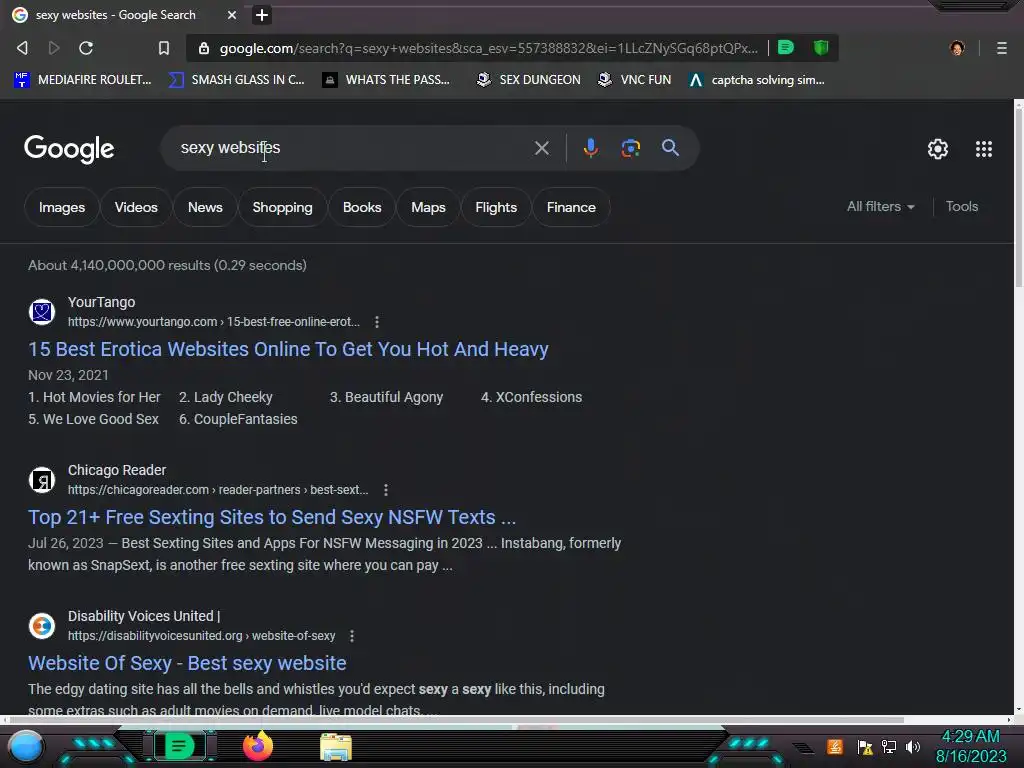
Task: Click the volume speaker tray icon
Action: click(x=912, y=746)
